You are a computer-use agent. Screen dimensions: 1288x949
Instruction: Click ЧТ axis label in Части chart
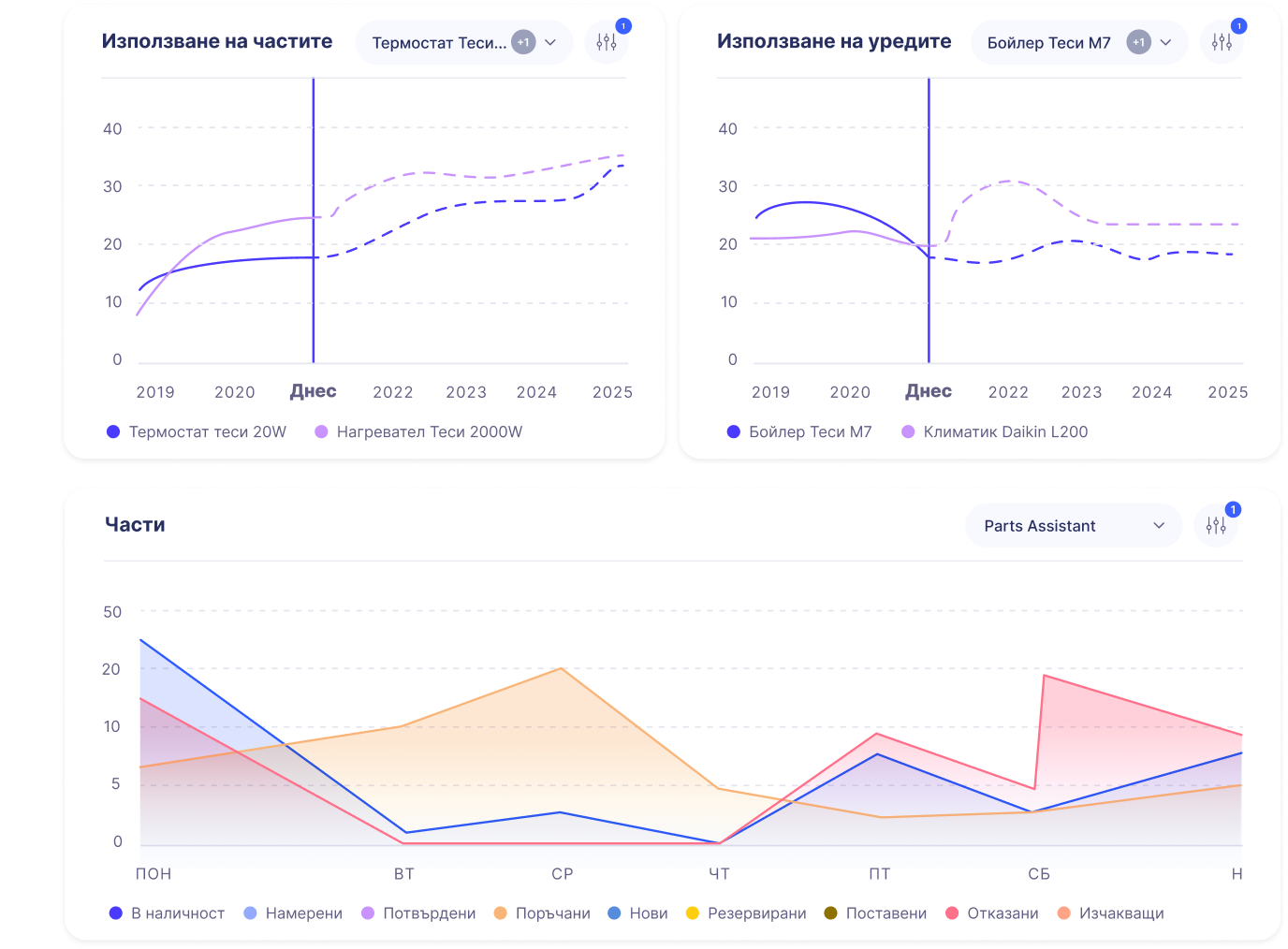tap(719, 874)
